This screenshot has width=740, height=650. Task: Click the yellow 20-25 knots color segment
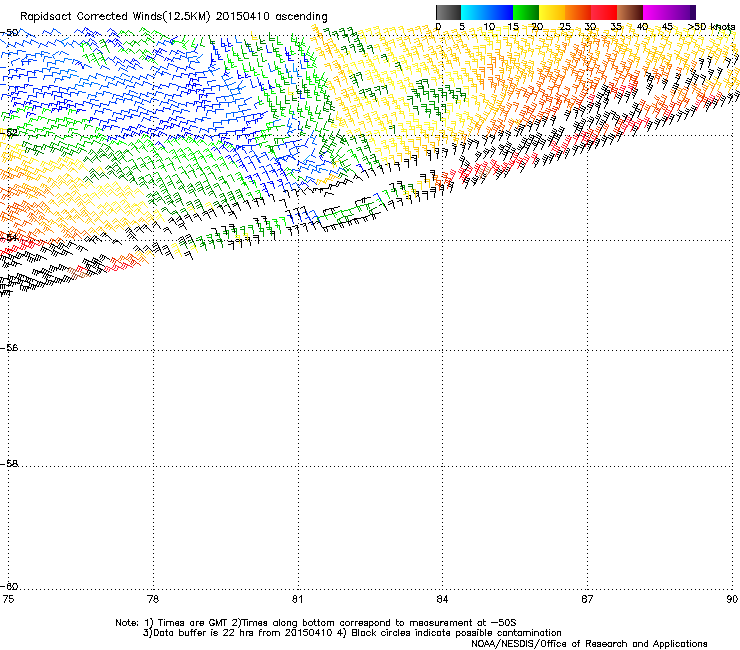tap(552, 12)
